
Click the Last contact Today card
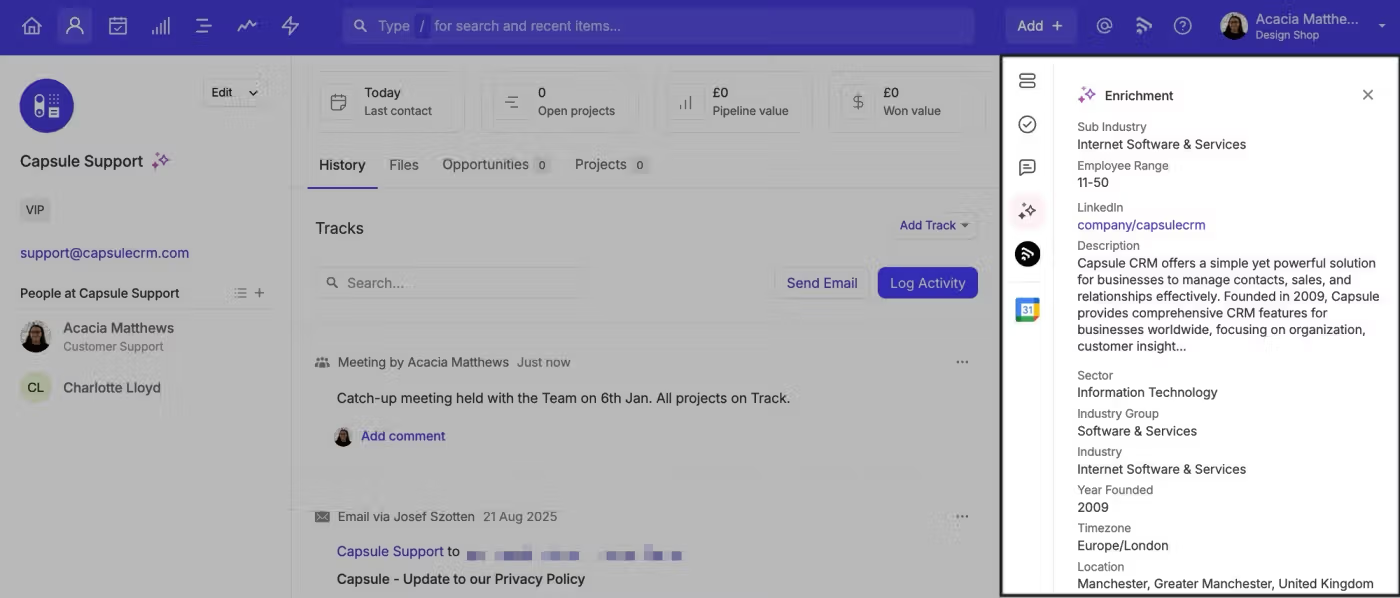coord(391,101)
